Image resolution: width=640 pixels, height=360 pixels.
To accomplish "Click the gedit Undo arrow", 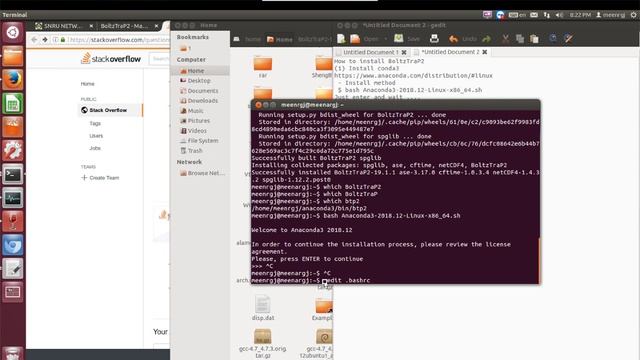I will (453, 39).
